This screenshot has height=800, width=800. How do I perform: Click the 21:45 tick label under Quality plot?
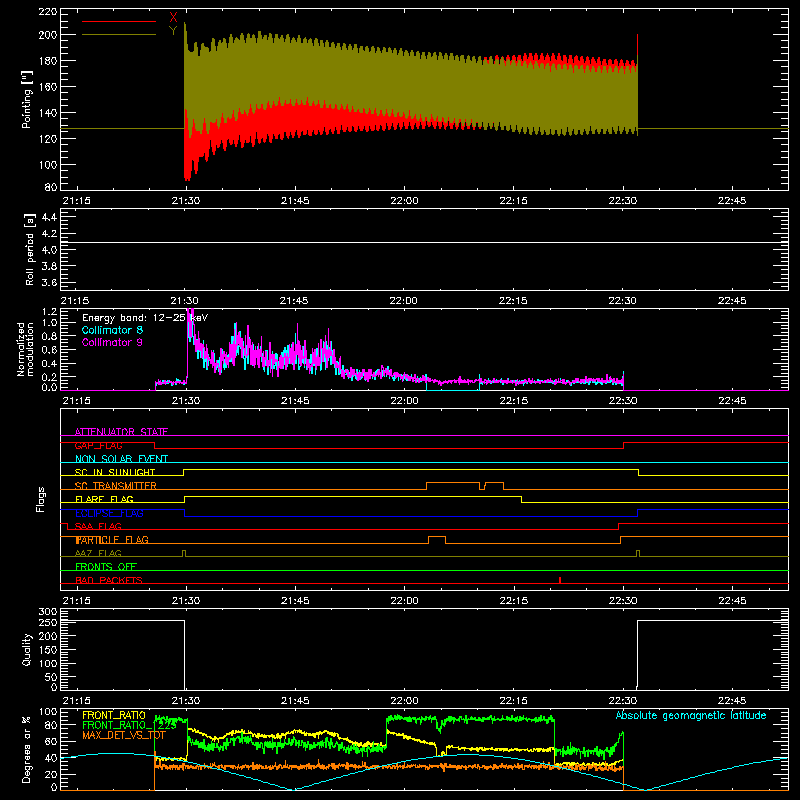pos(295,701)
